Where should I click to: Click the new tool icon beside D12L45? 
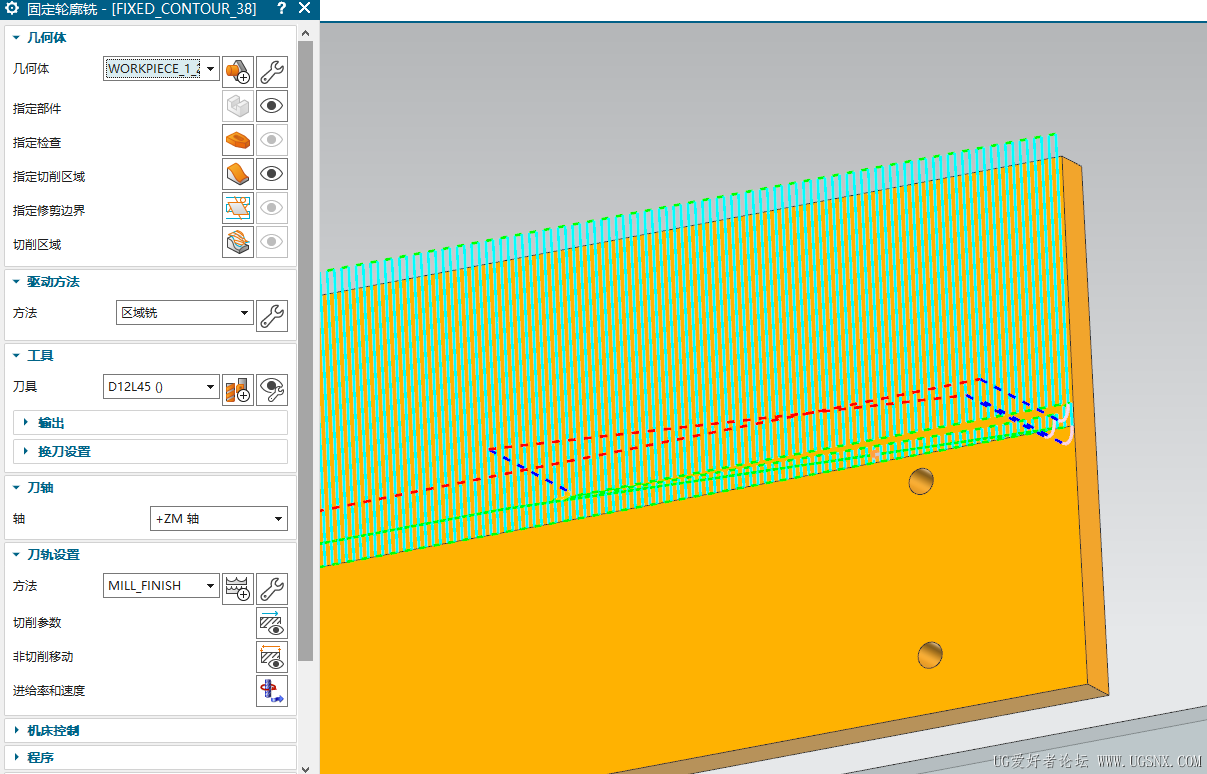[238, 389]
